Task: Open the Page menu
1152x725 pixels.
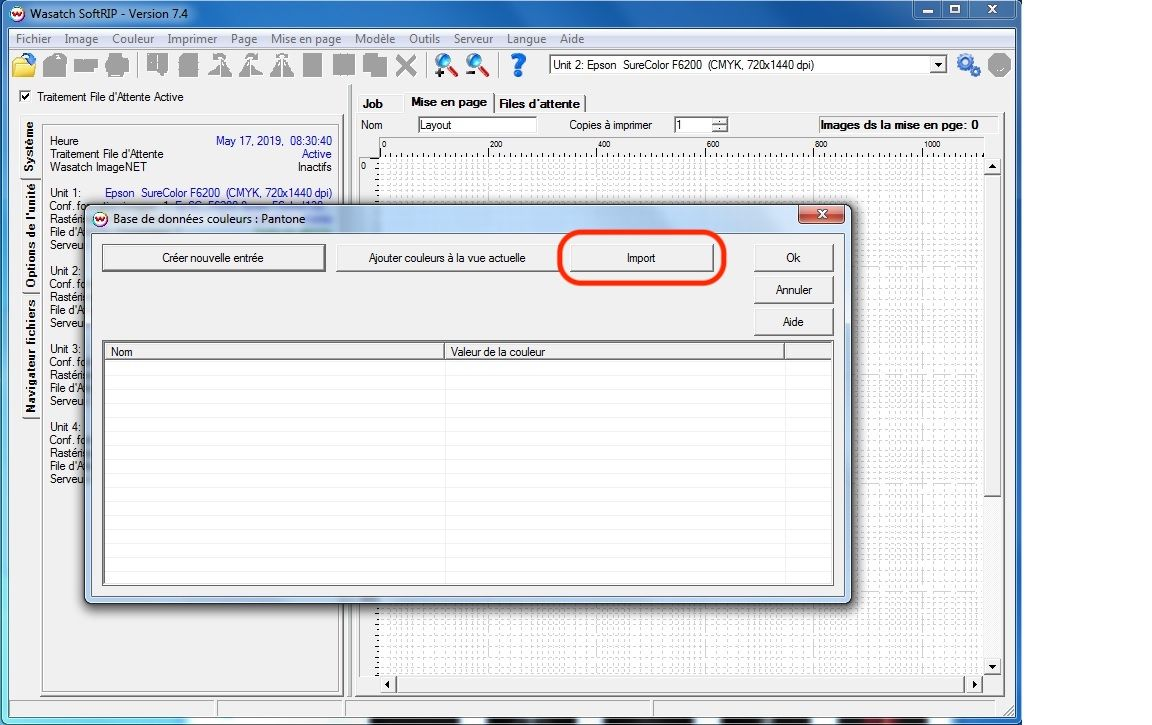Action: point(244,39)
